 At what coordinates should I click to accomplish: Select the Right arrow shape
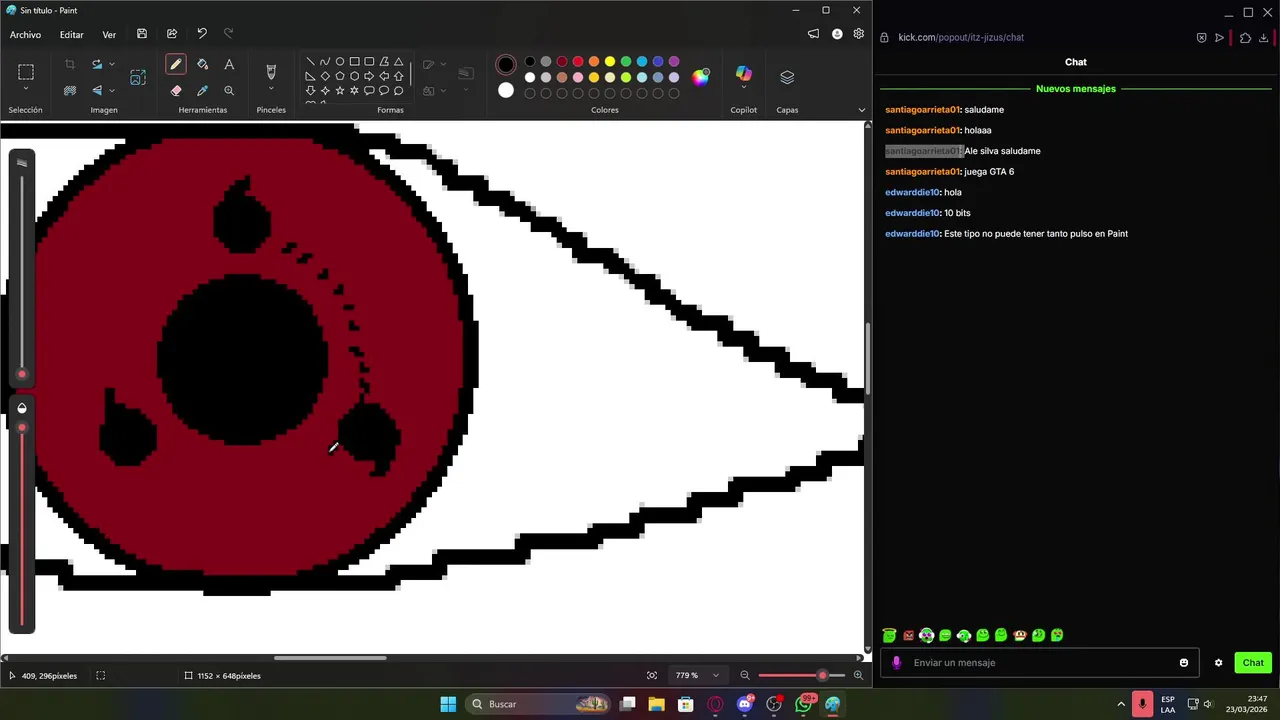tap(369, 76)
